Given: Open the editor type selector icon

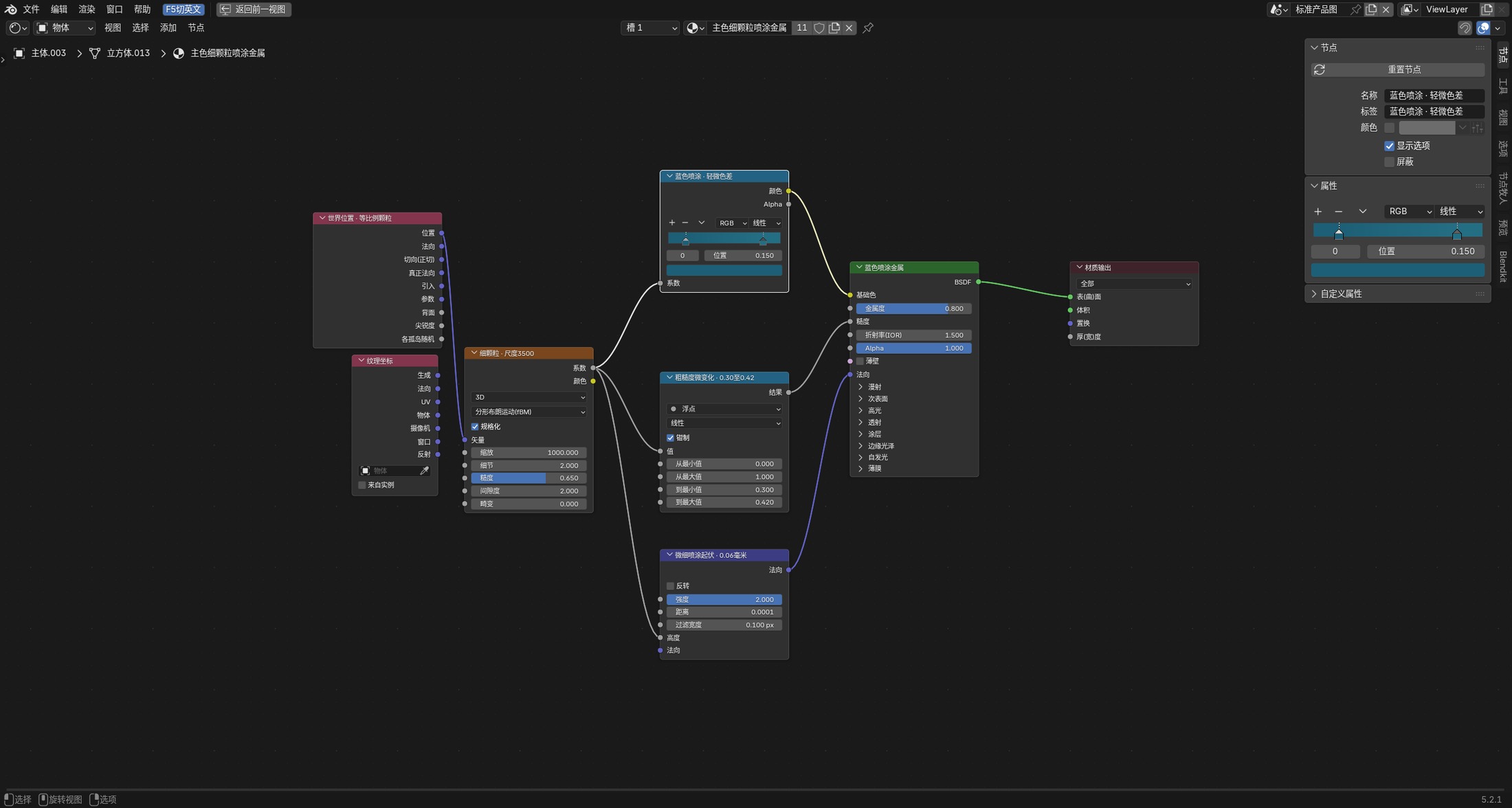Looking at the screenshot, I should click(17, 27).
